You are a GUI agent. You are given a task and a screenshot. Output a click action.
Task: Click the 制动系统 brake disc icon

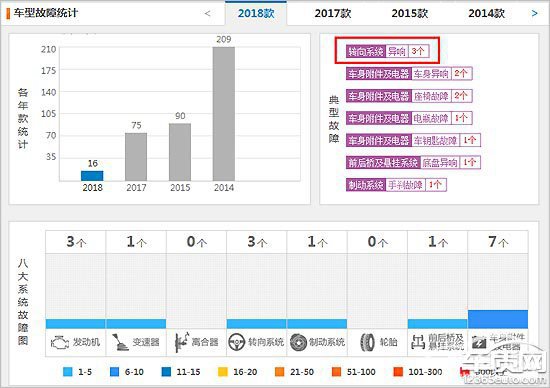click(x=299, y=342)
